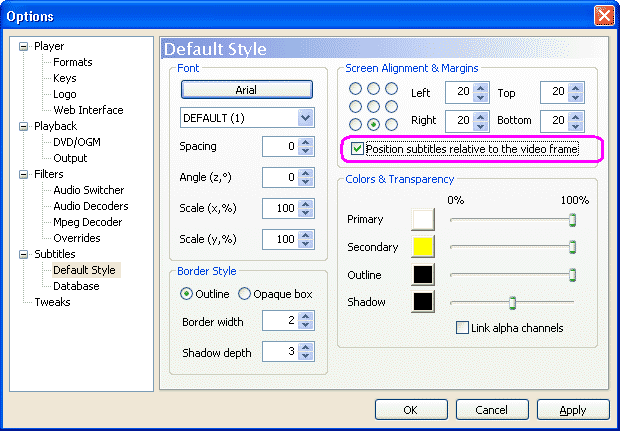Open the DEFAULT (1) charset dropdown

(x=306, y=117)
